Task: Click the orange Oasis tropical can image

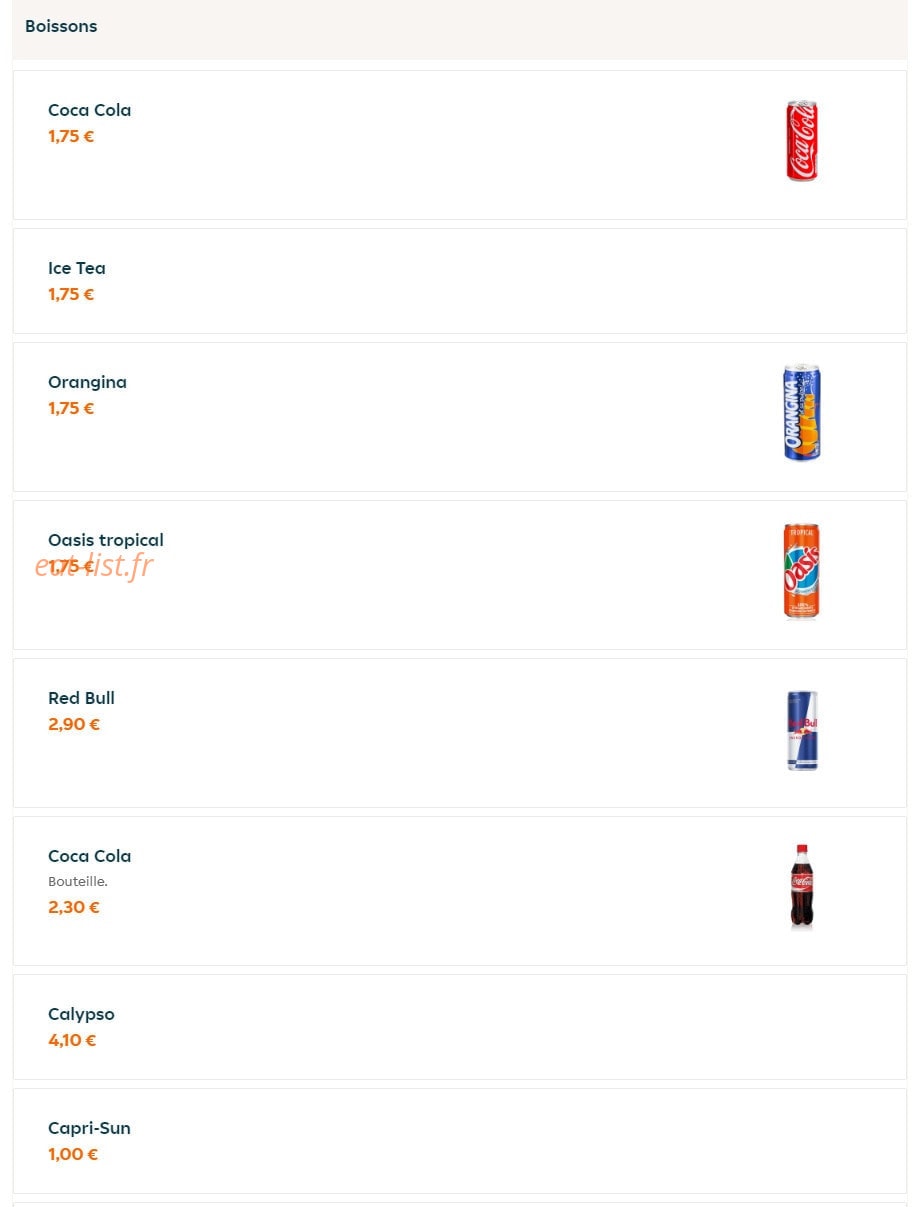Action: 801,571
